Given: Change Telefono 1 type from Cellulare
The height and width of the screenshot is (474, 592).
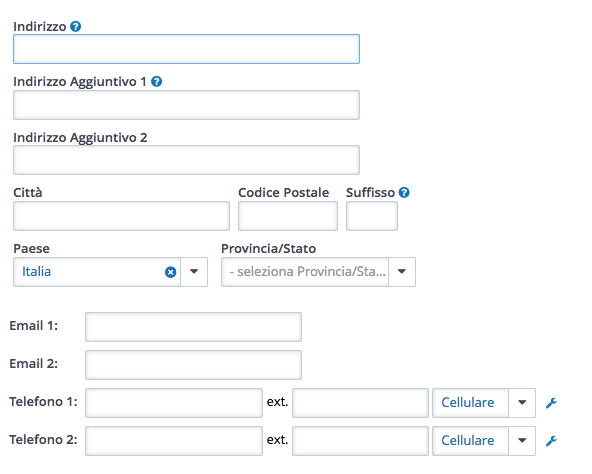Looking at the screenshot, I should (x=484, y=403).
